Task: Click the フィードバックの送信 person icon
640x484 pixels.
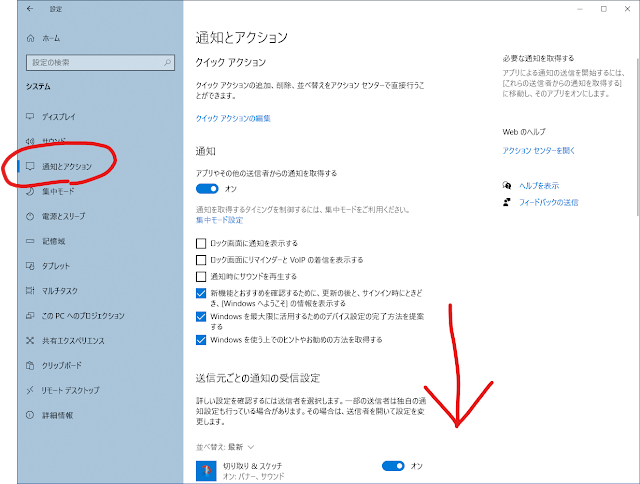Action: click(x=507, y=202)
